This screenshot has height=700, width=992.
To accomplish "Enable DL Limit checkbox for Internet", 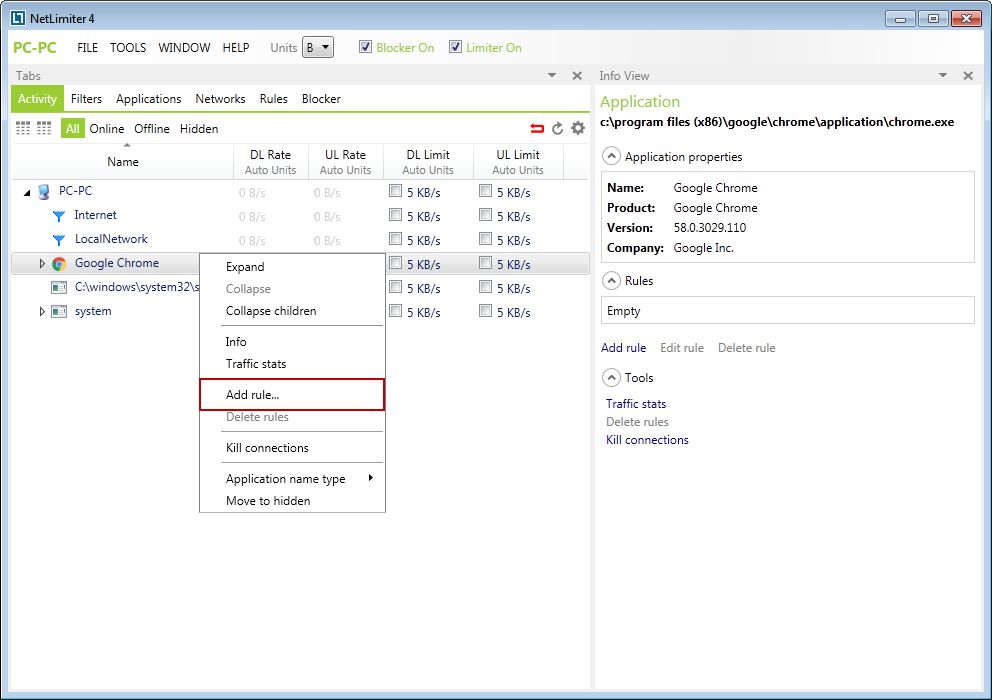I will 395,215.
